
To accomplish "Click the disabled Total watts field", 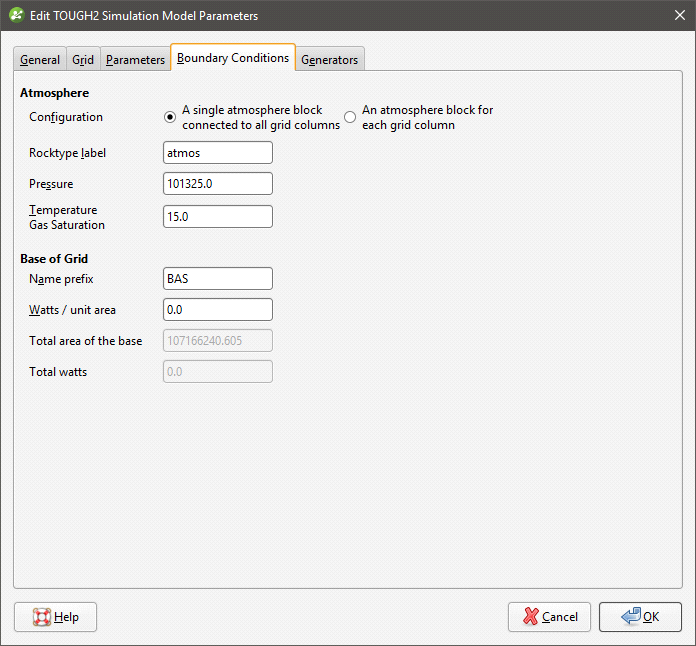I will (218, 372).
